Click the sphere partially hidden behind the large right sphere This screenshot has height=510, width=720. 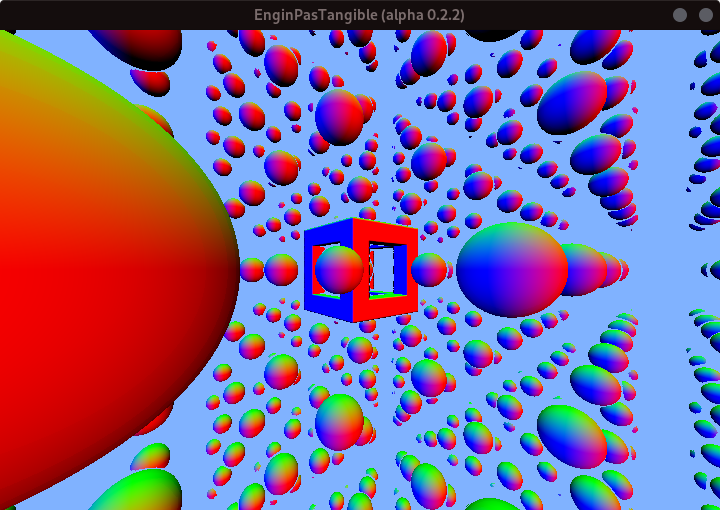(x=590, y=270)
